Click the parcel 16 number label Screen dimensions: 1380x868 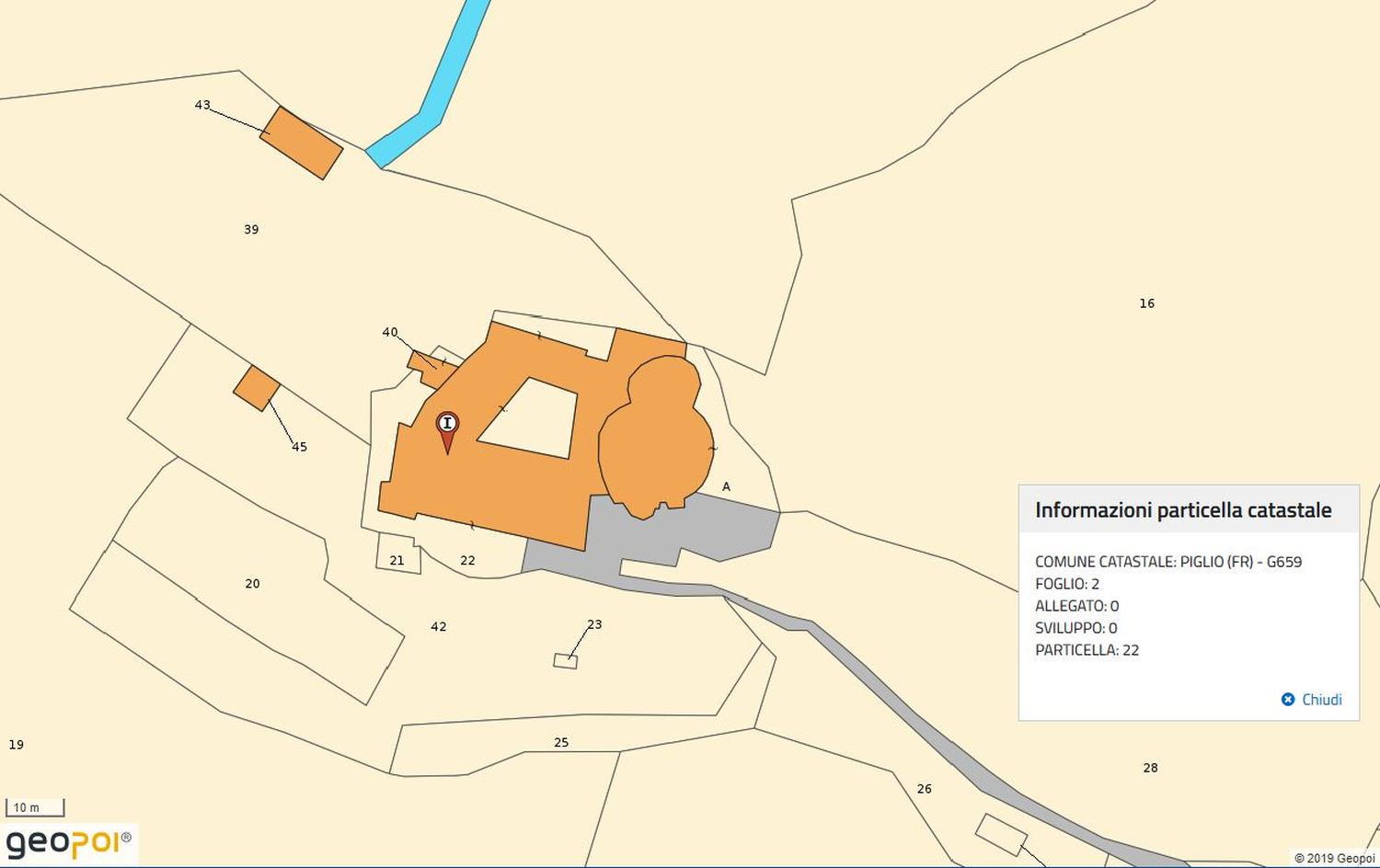[1146, 303]
